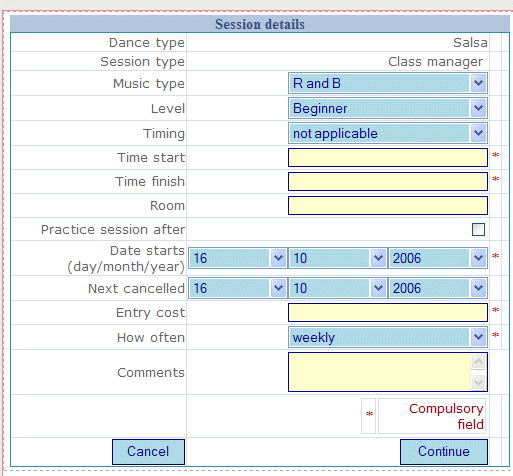The height and width of the screenshot is (476, 513).
Task: Click the Time start input field
Action: [388, 157]
